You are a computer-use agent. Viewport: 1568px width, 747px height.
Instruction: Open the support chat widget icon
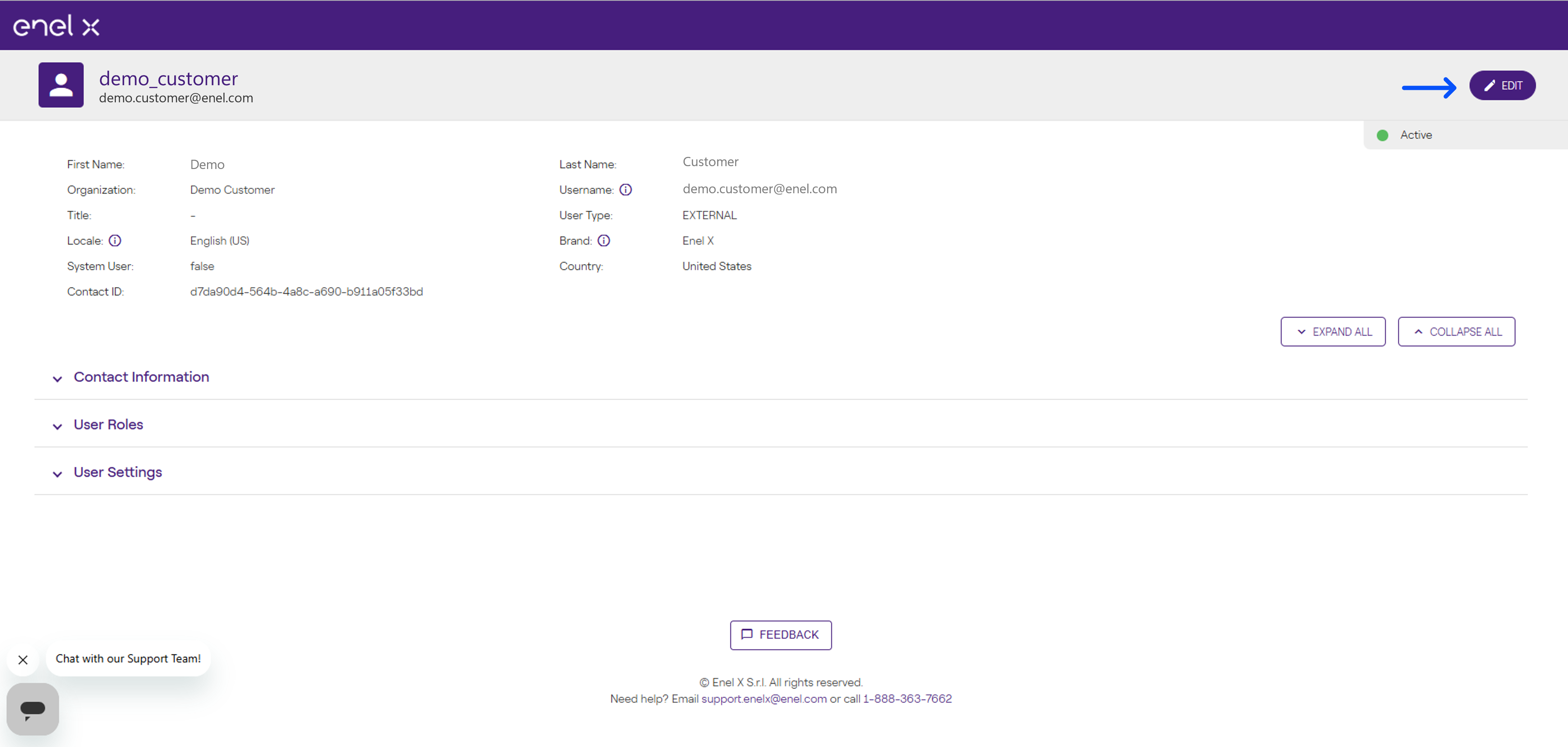click(33, 708)
